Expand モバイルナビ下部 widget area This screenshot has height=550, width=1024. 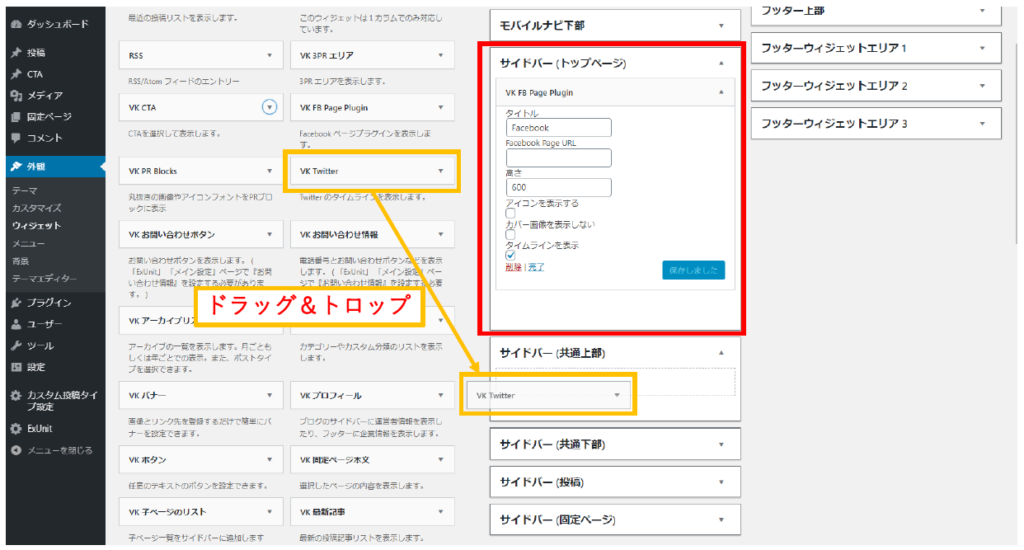(x=722, y=26)
